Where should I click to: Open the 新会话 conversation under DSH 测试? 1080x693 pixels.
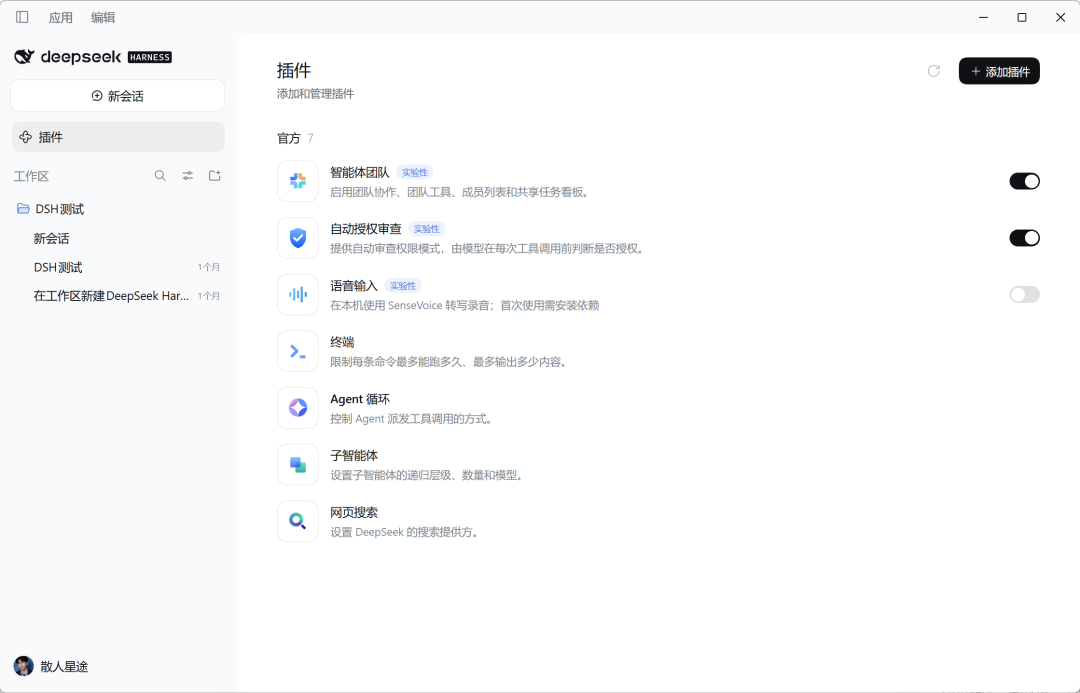[x=118, y=238]
